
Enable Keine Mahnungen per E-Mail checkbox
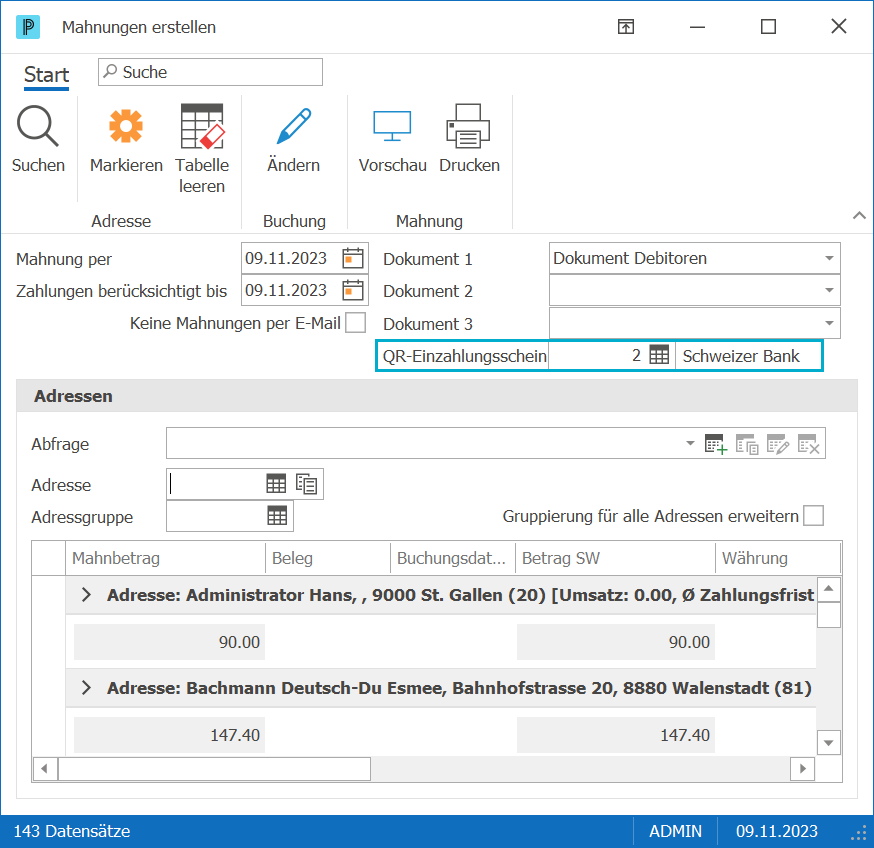[x=356, y=323]
